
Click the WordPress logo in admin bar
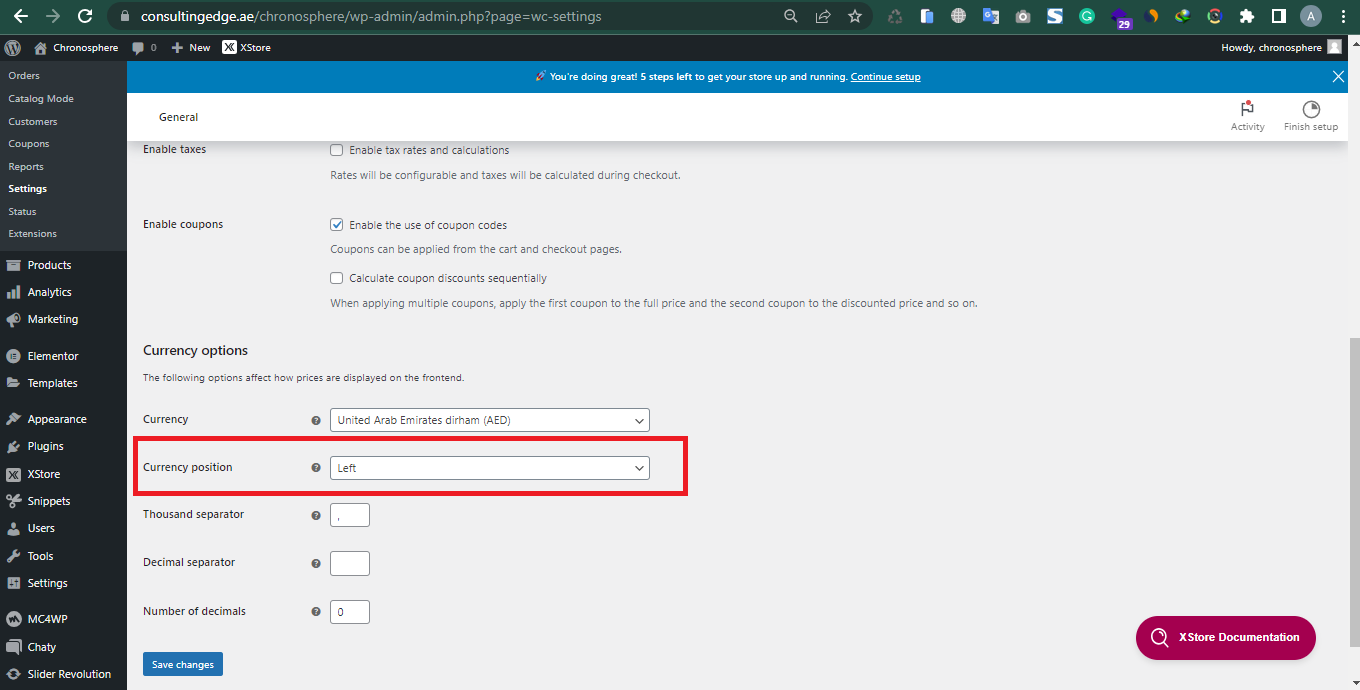point(13,47)
